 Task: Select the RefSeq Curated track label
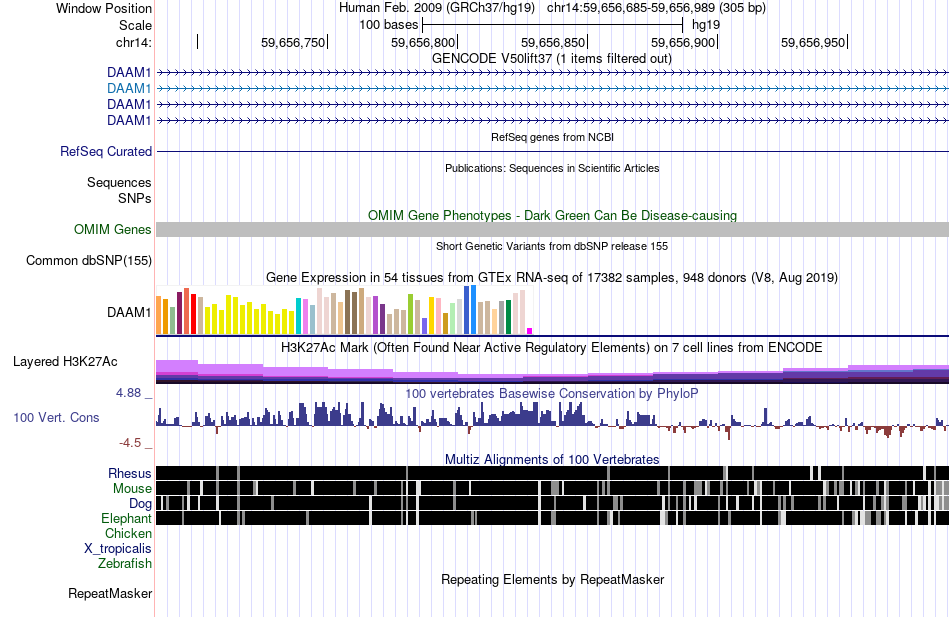(x=106, y=152)
